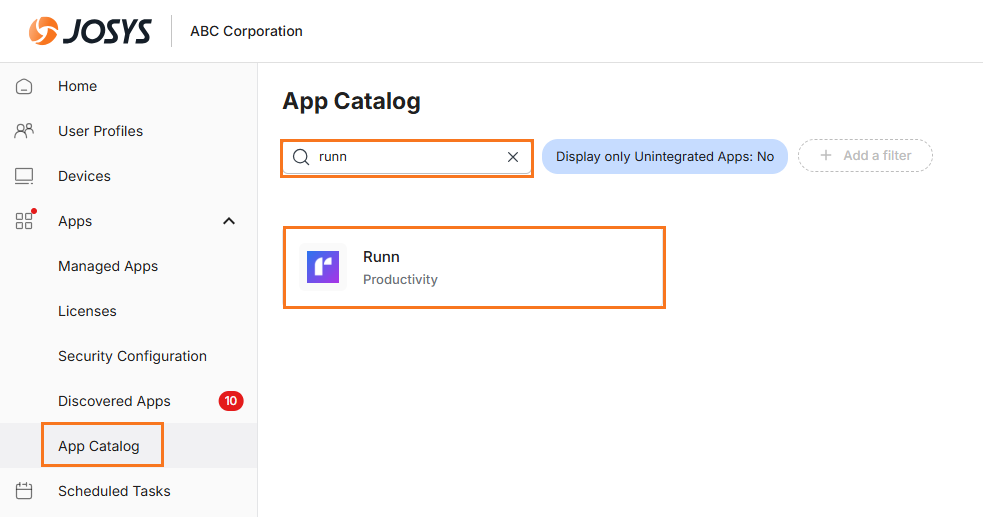The width and height of the screenshot is (983, 517).
Task: Clear the search text with X icon
Action: (513, 157)
